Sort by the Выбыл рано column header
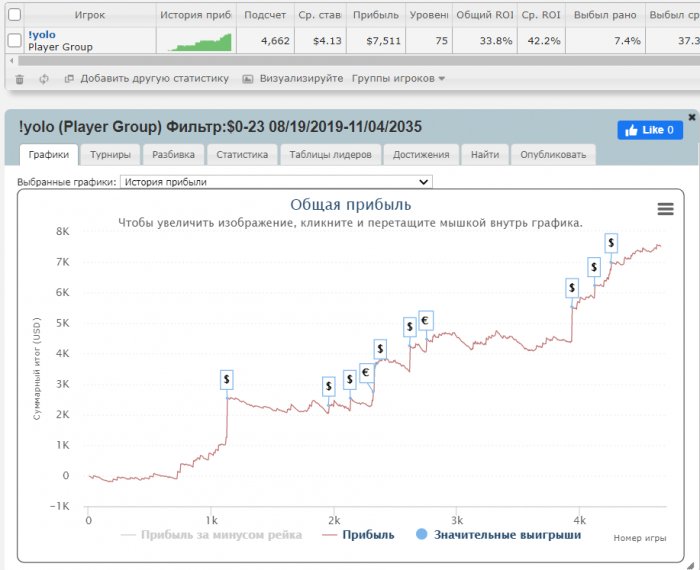Screen dimensions: 700x570 coord(605,15)
